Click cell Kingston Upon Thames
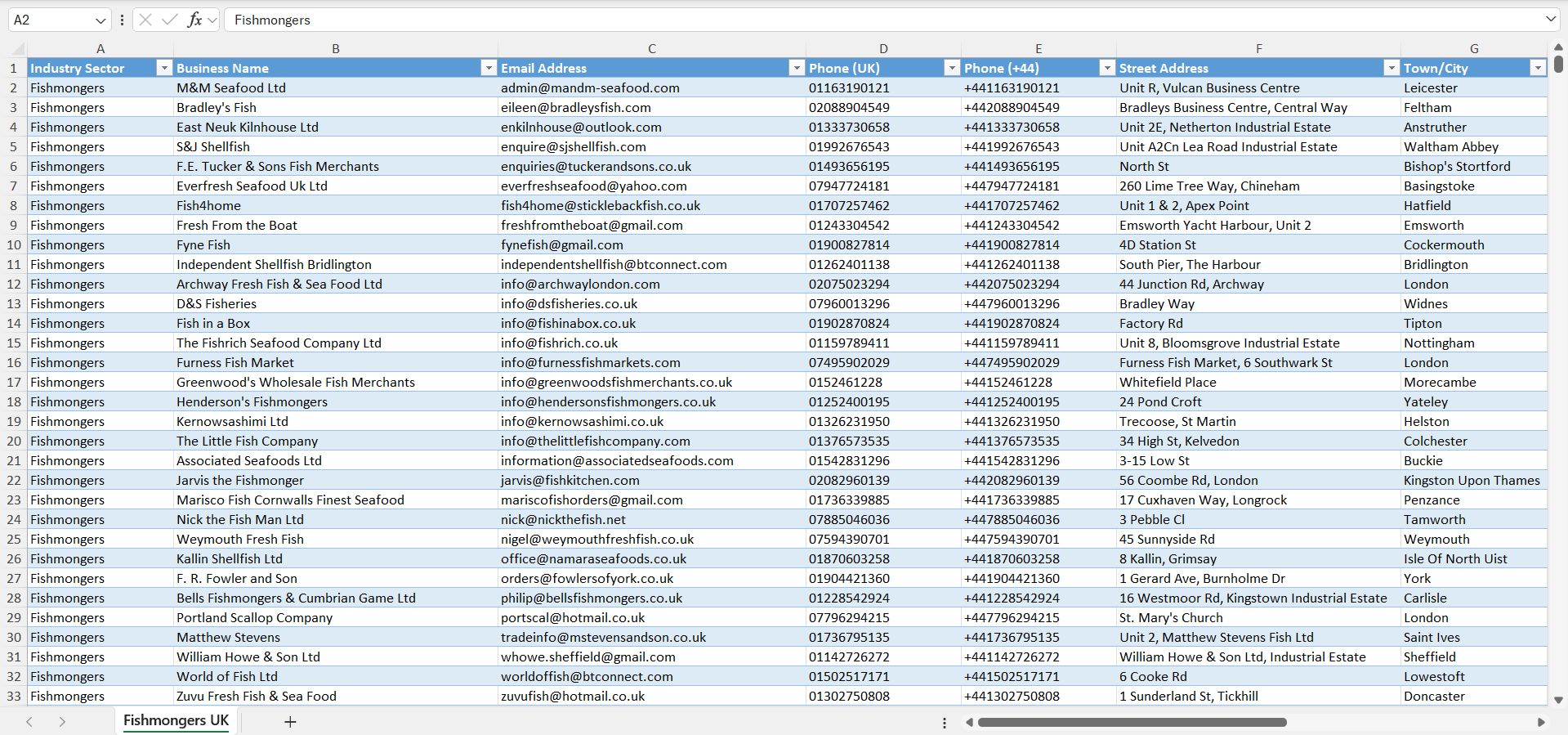1568x735 pixels. coord(1474,480)
